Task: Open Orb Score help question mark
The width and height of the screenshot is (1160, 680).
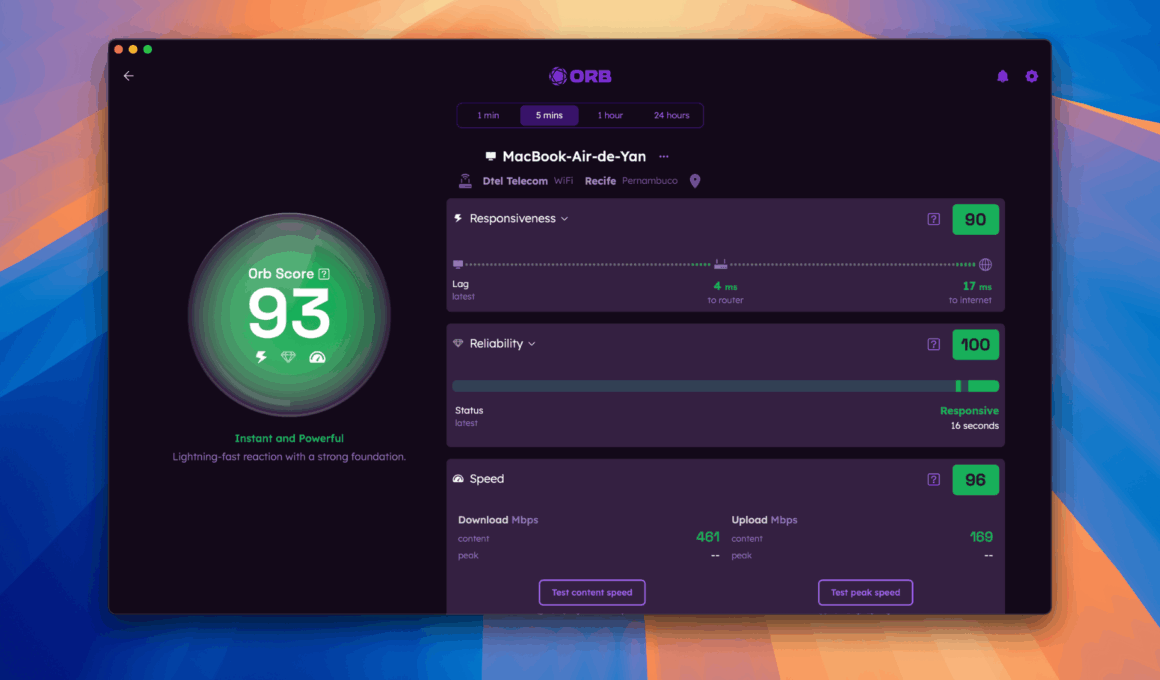Action: click(324, 274)
